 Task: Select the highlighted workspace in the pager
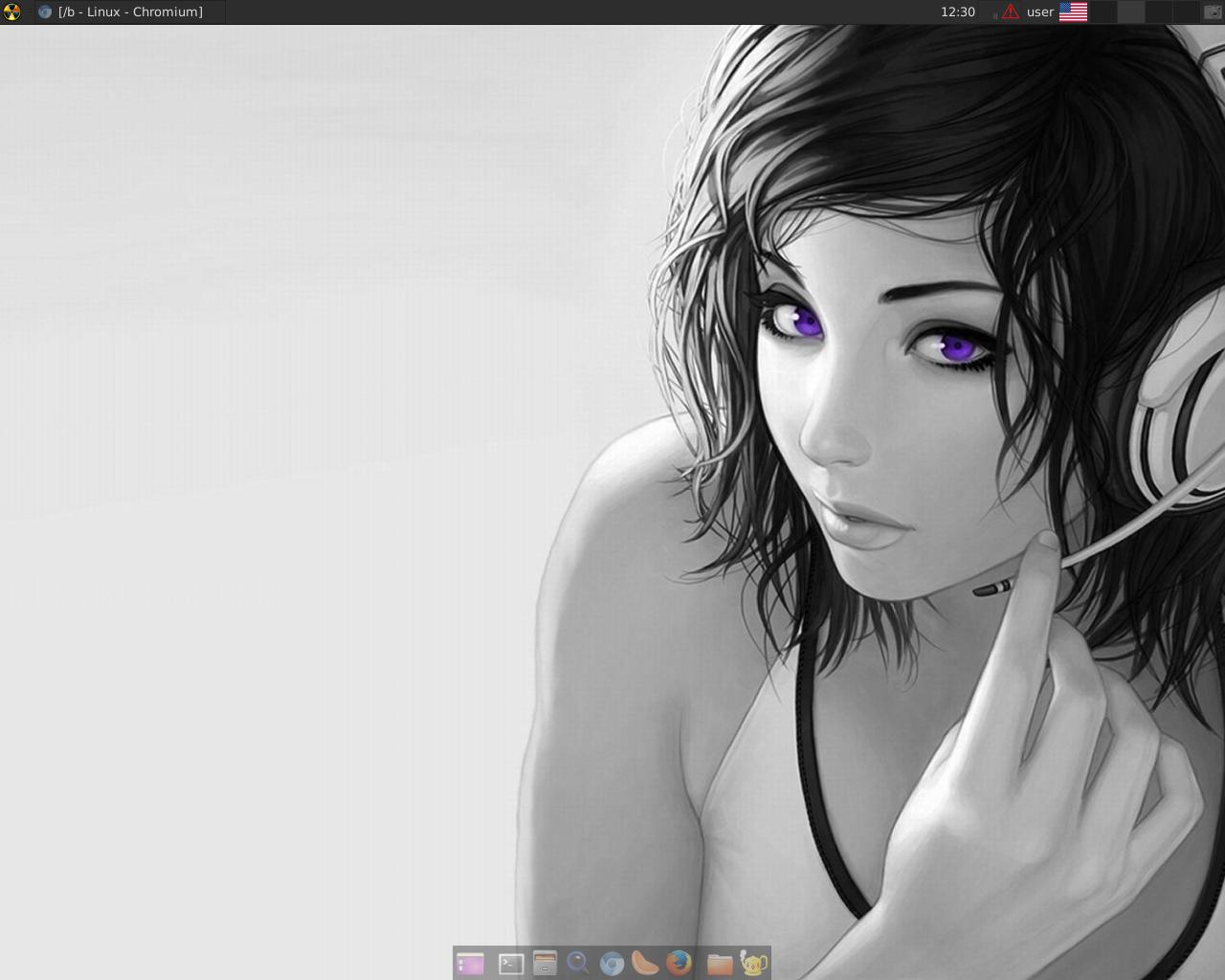coord(1131,11)
